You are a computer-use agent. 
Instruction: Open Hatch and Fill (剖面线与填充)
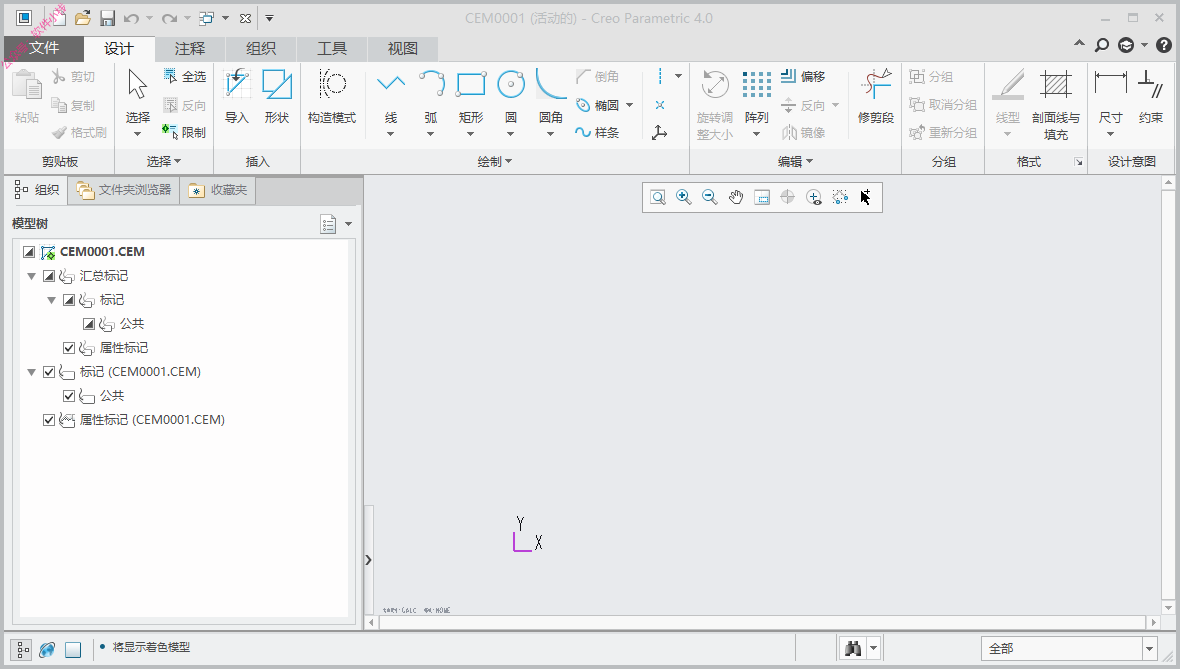[x=1056, y=104]
